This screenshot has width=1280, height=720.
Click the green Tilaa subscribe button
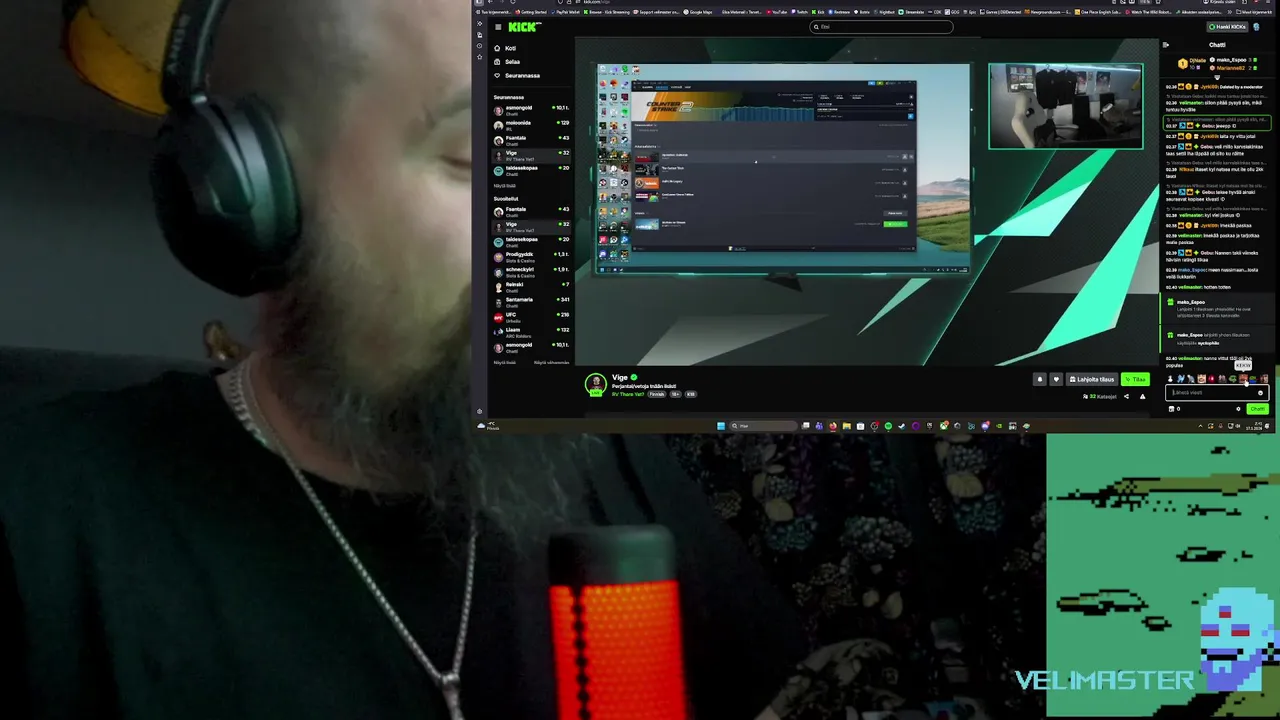click(x=1135, y=379)
